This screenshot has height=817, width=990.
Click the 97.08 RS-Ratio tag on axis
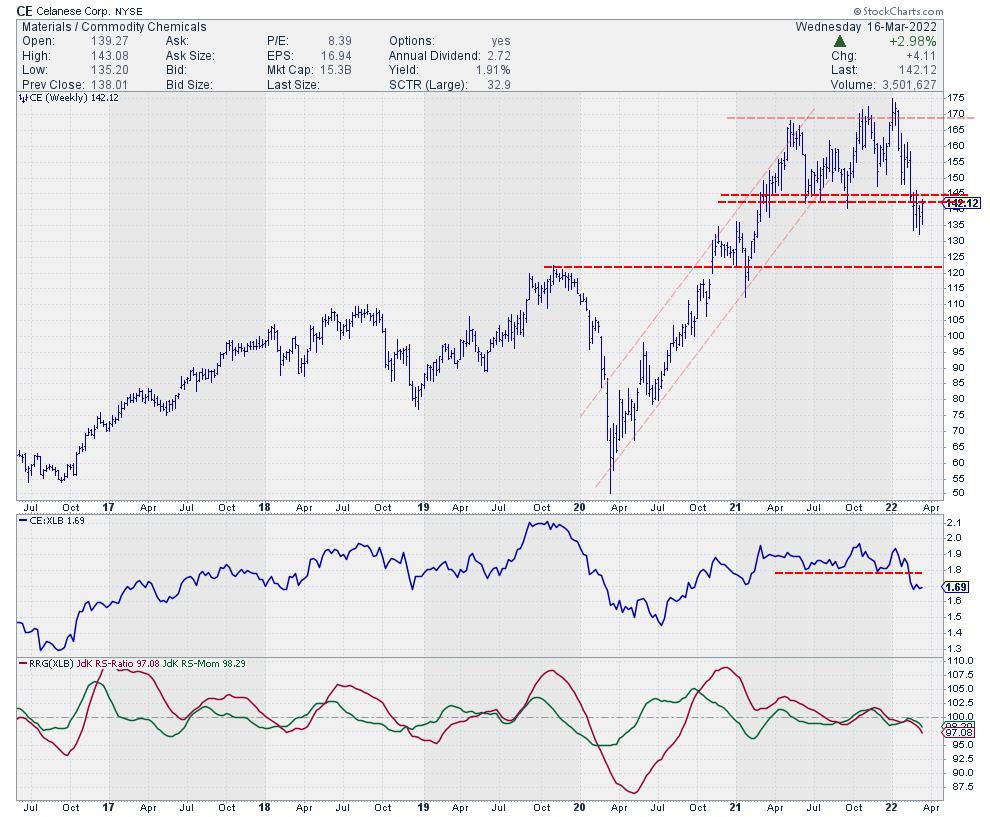(957, 732)
